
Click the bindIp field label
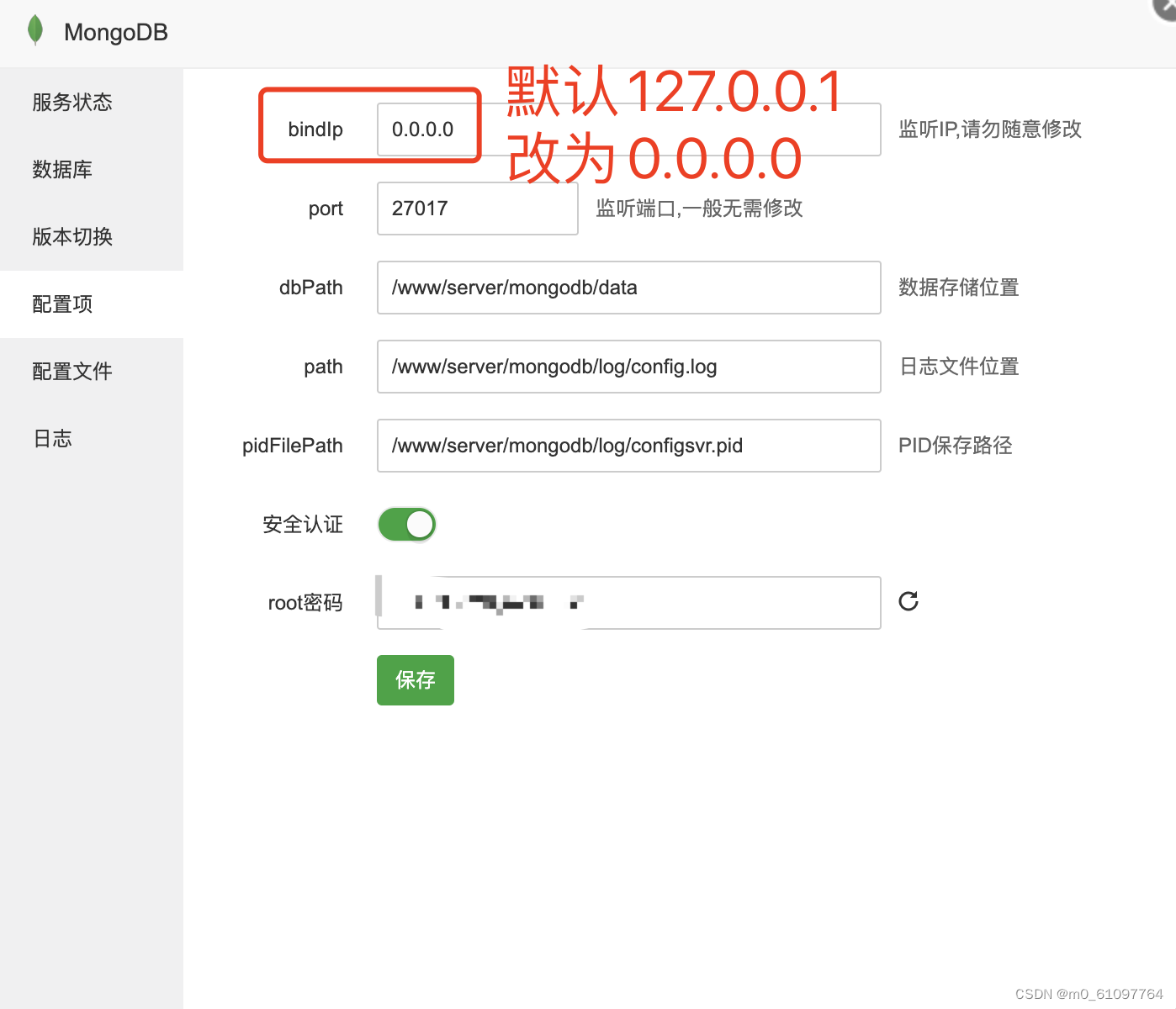315,129
